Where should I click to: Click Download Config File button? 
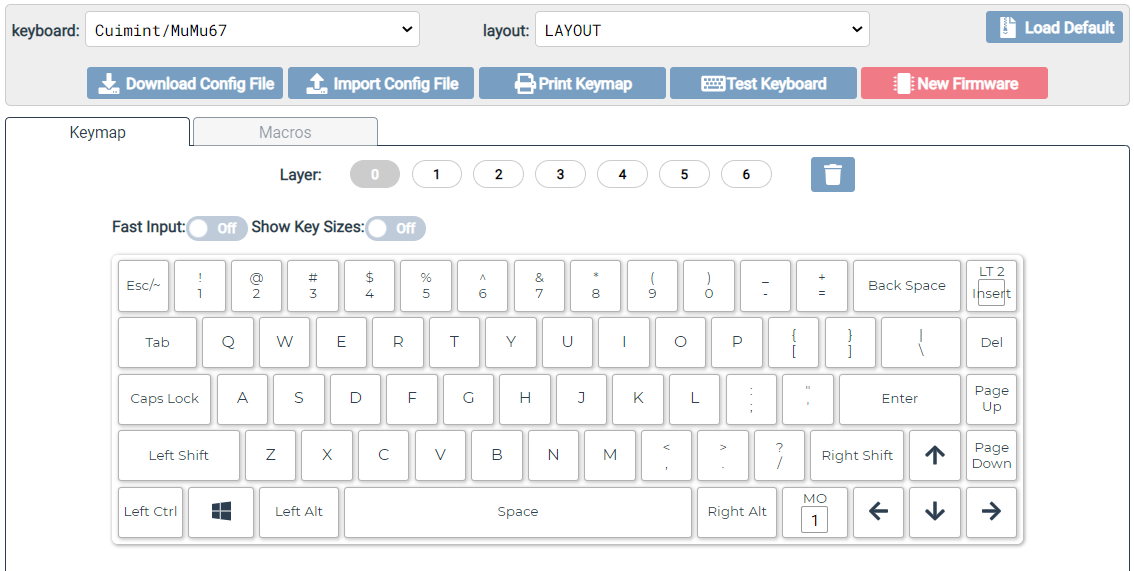coord(186,84)
